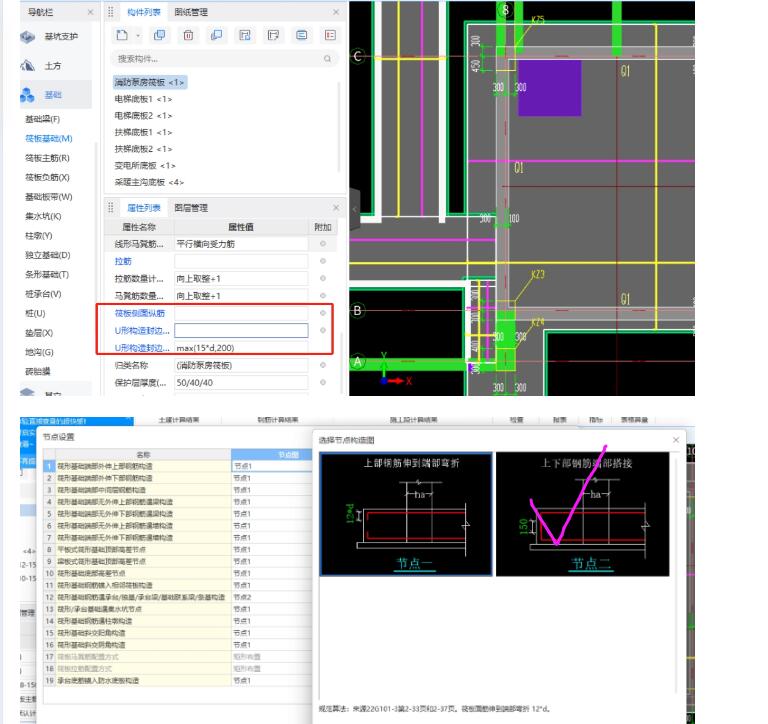Switch to the 构件列表 tab
Image resolution: width=768 pixels, height=724 pixels.
[144, 12]
